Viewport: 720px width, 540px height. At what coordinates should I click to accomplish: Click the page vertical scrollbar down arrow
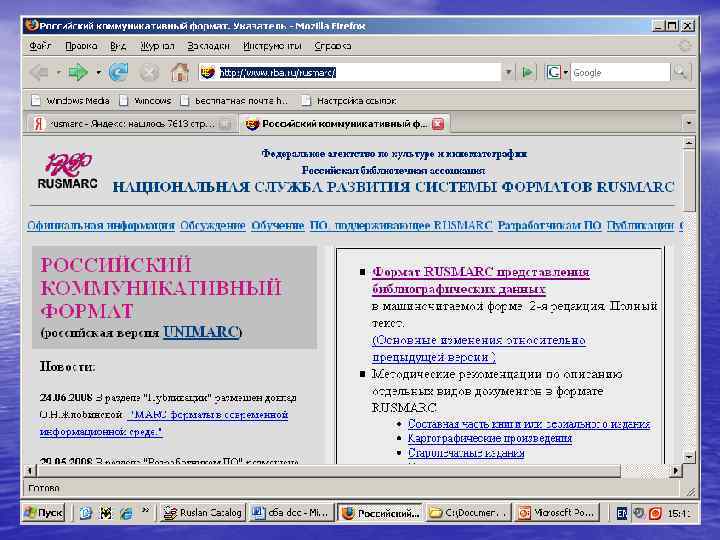688,456
